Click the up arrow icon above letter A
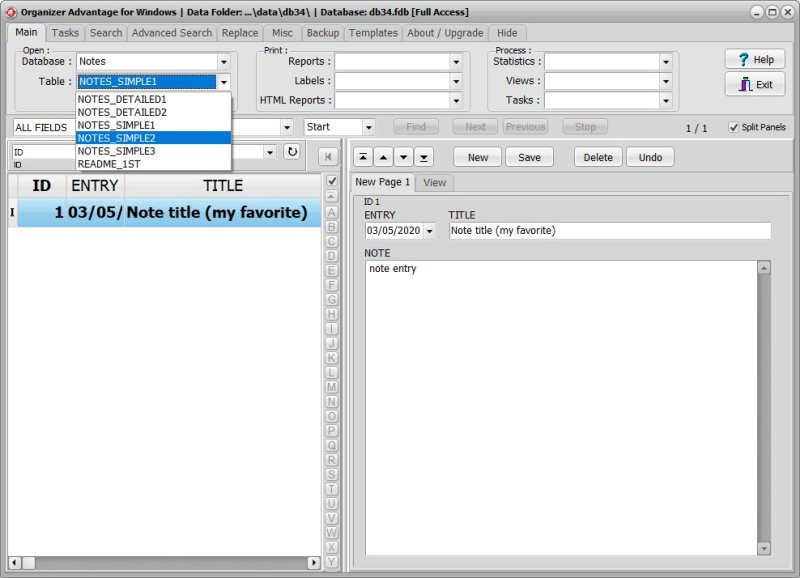Viewport: 800px width, 578px height. (x=332, y=196)
